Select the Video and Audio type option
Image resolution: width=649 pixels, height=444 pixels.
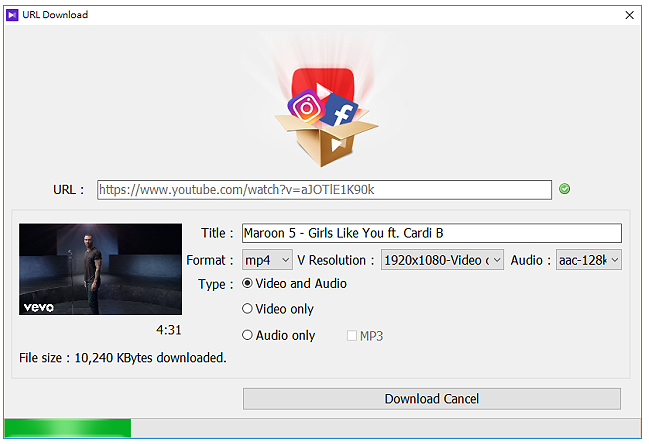pyautogui.click(x=296, y=285)
